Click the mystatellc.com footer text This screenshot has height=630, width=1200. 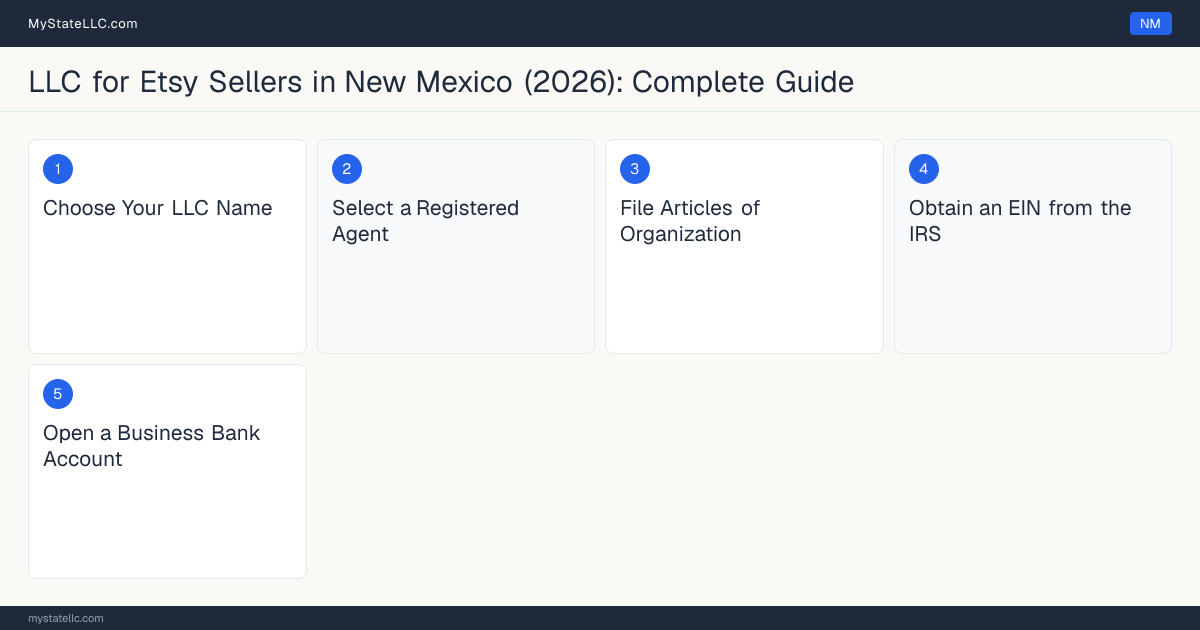(66, 618)
